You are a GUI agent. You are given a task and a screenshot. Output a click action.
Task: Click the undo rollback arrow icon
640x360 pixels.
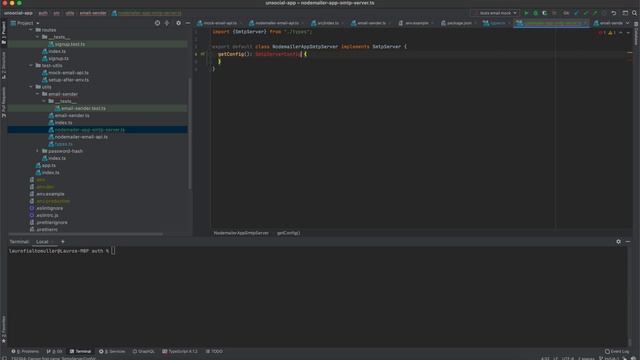click(613, 13)
